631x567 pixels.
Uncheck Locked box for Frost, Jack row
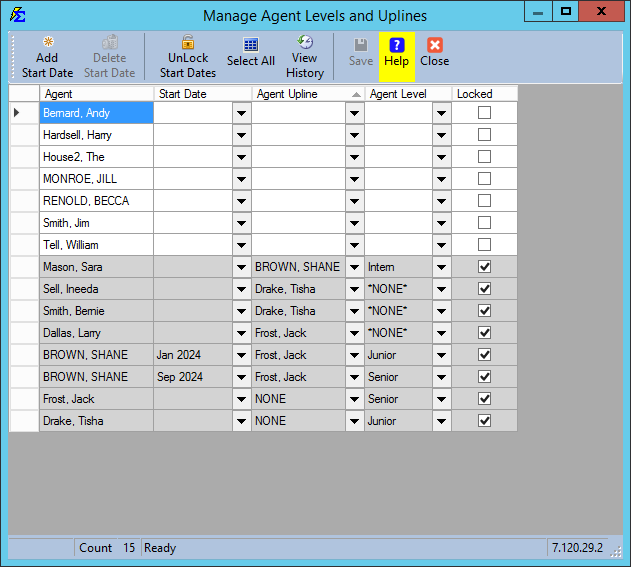click(484, 399)
